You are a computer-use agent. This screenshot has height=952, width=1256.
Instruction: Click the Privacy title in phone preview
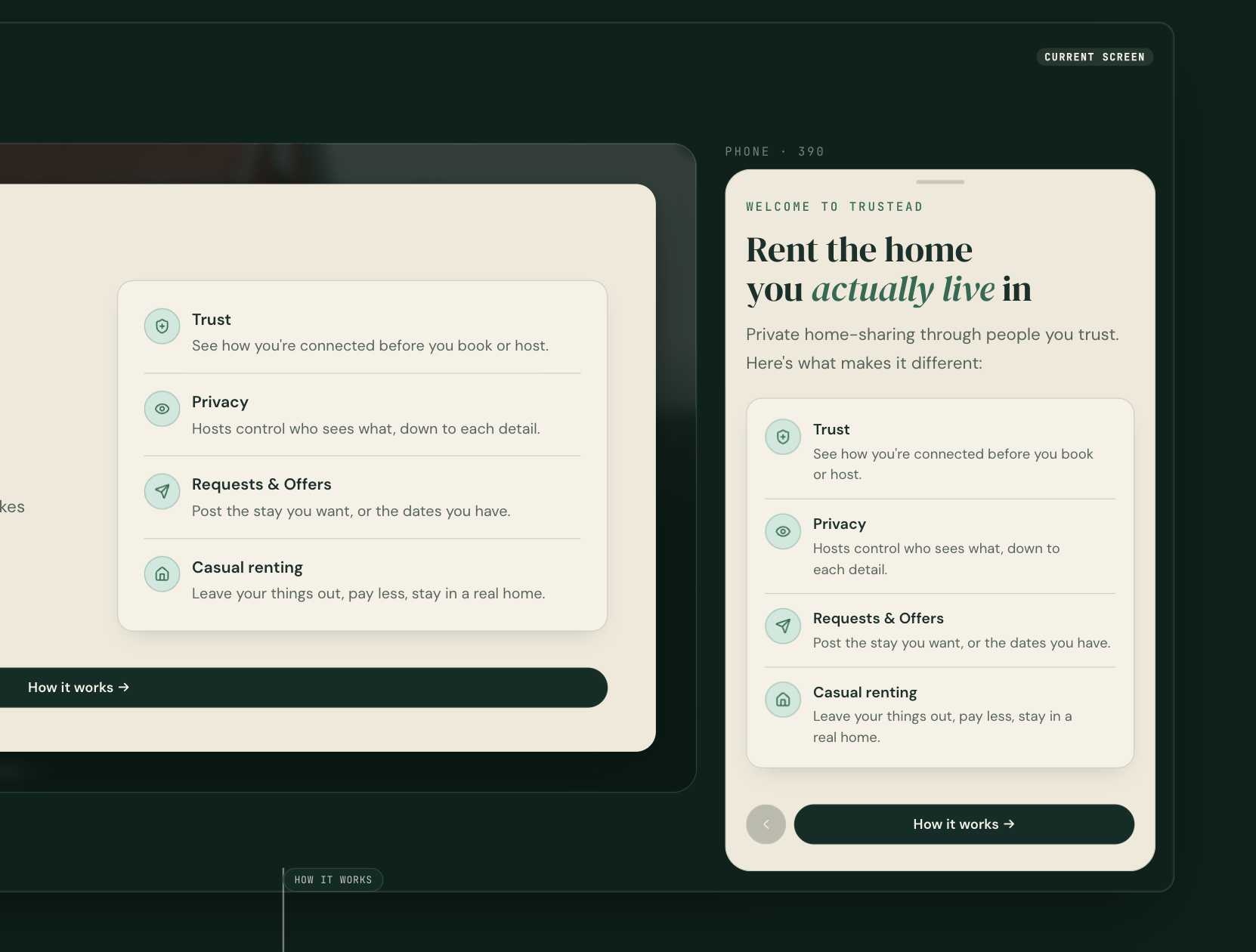point(840,524)
